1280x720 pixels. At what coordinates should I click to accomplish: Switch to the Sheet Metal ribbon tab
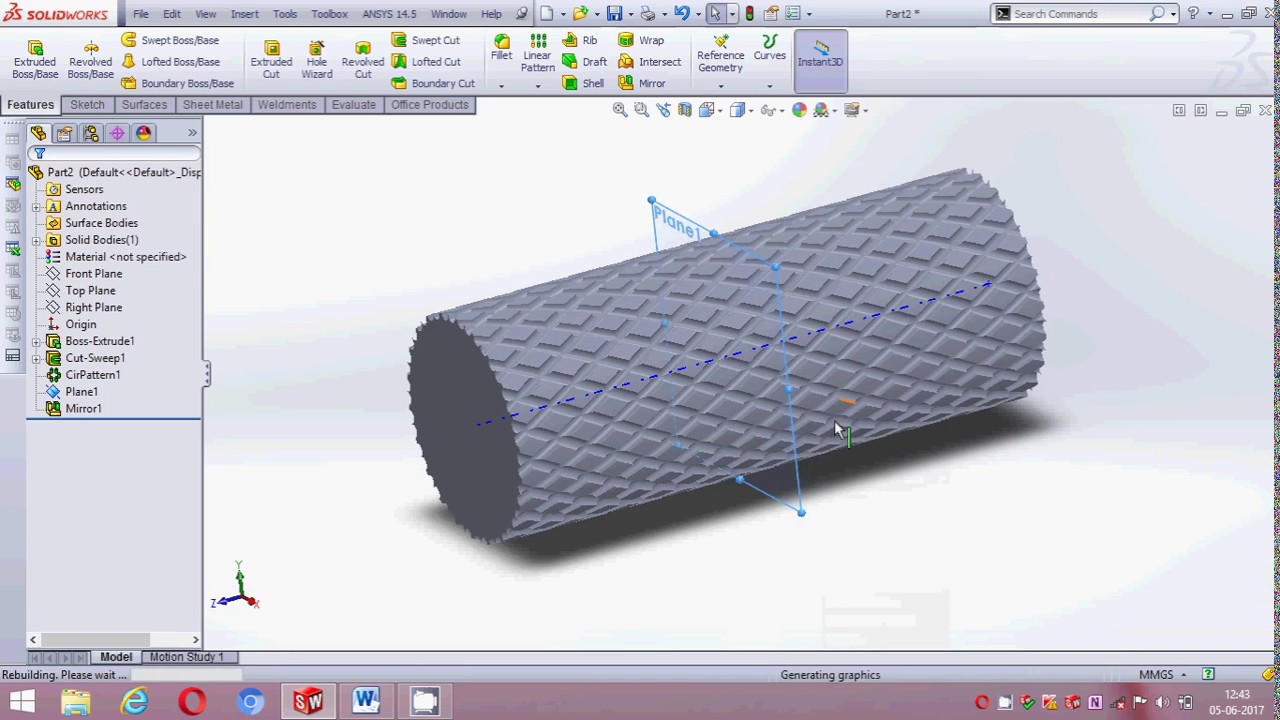[212, 105]
